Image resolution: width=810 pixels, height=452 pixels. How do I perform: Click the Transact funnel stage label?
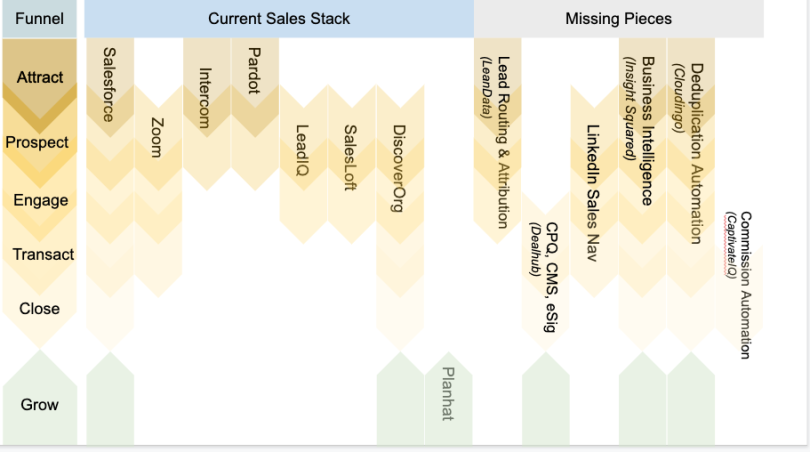pyautogui.click(x=43, y=254)
